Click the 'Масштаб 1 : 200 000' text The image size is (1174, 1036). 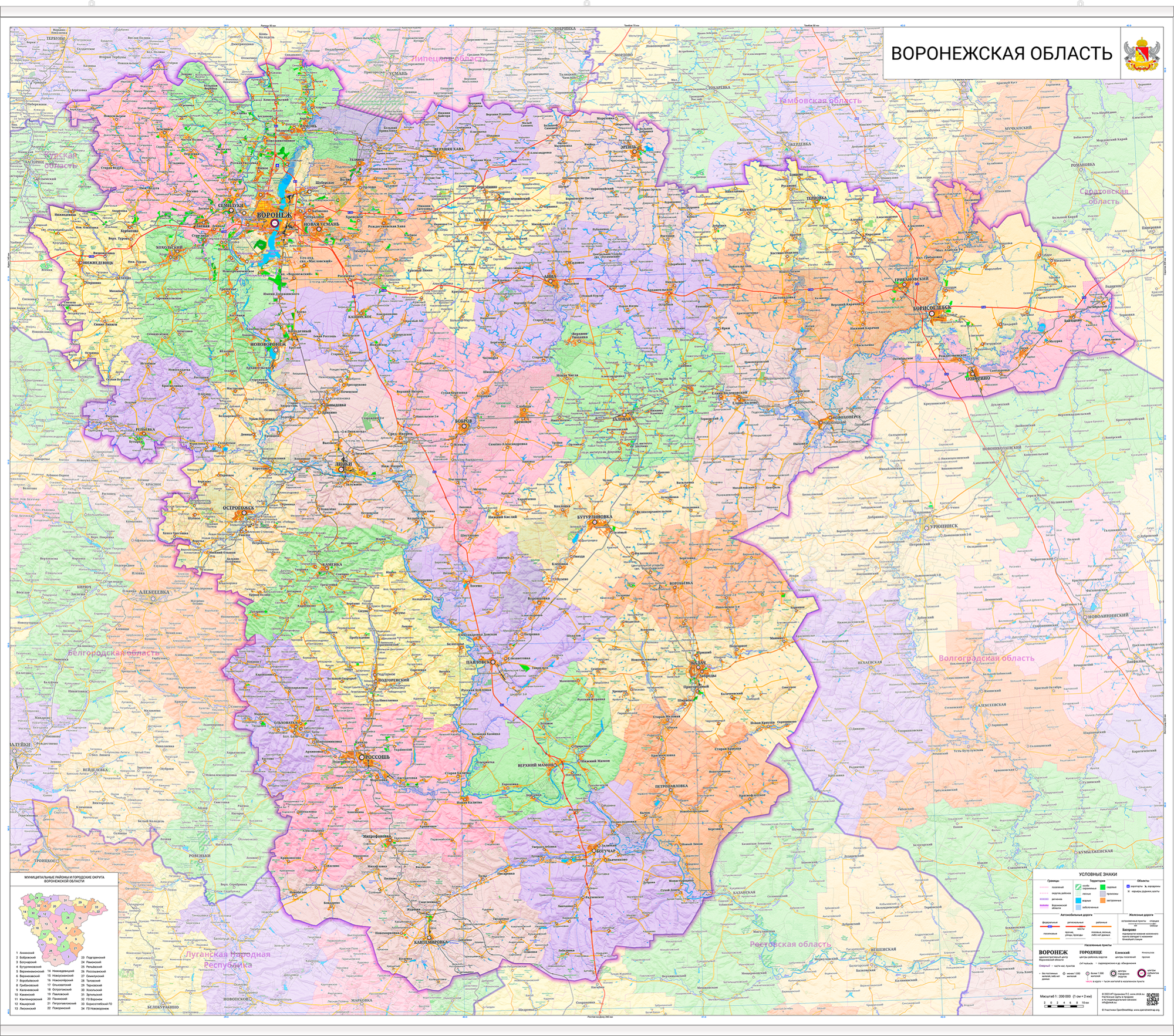tap(1055, 996)
